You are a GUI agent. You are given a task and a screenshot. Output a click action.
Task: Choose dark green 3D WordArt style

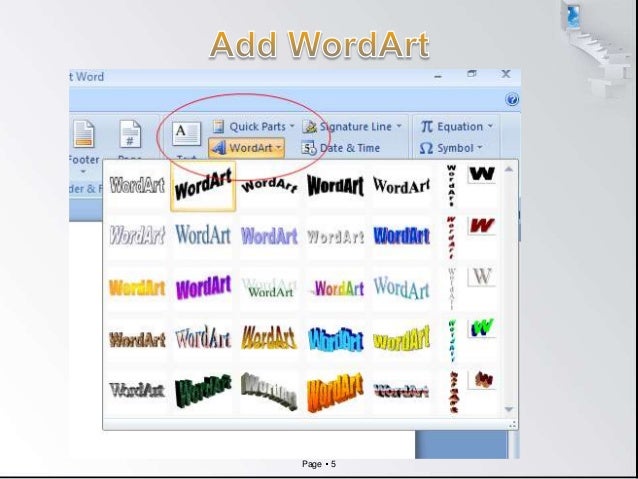tap(203, 391)
